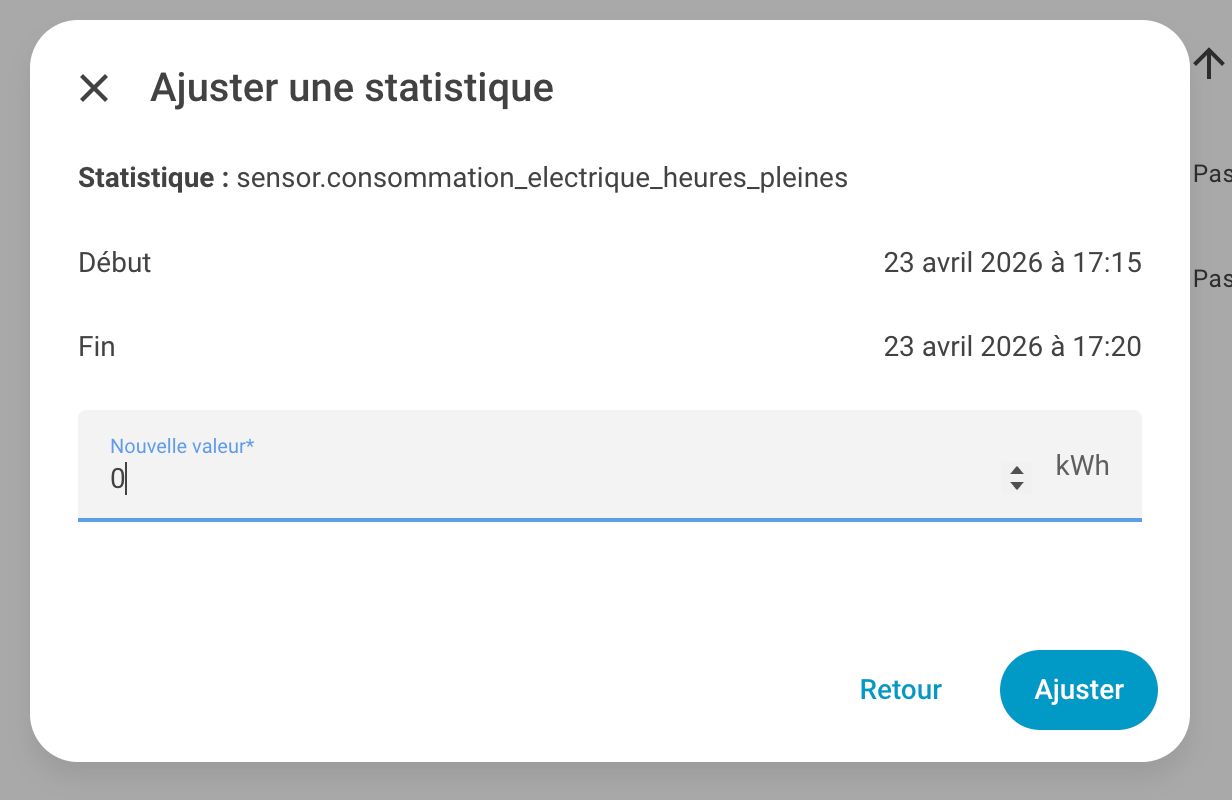This screenshot has height=800, width=1232.
Task: Click the floating Nouvelle valeur* label
Action: [182, 446]
